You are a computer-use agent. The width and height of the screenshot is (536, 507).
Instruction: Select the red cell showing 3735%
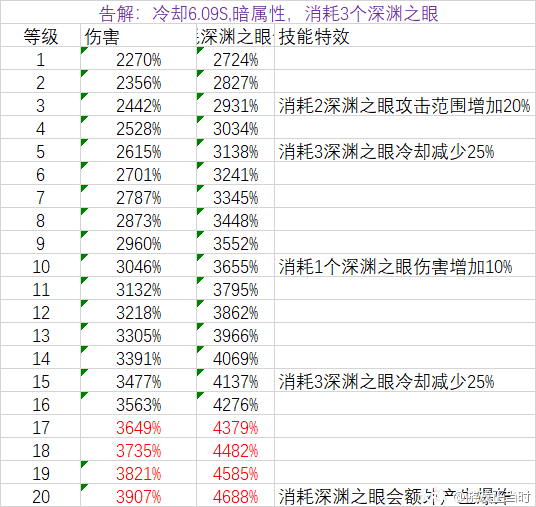tap(138, 449)
